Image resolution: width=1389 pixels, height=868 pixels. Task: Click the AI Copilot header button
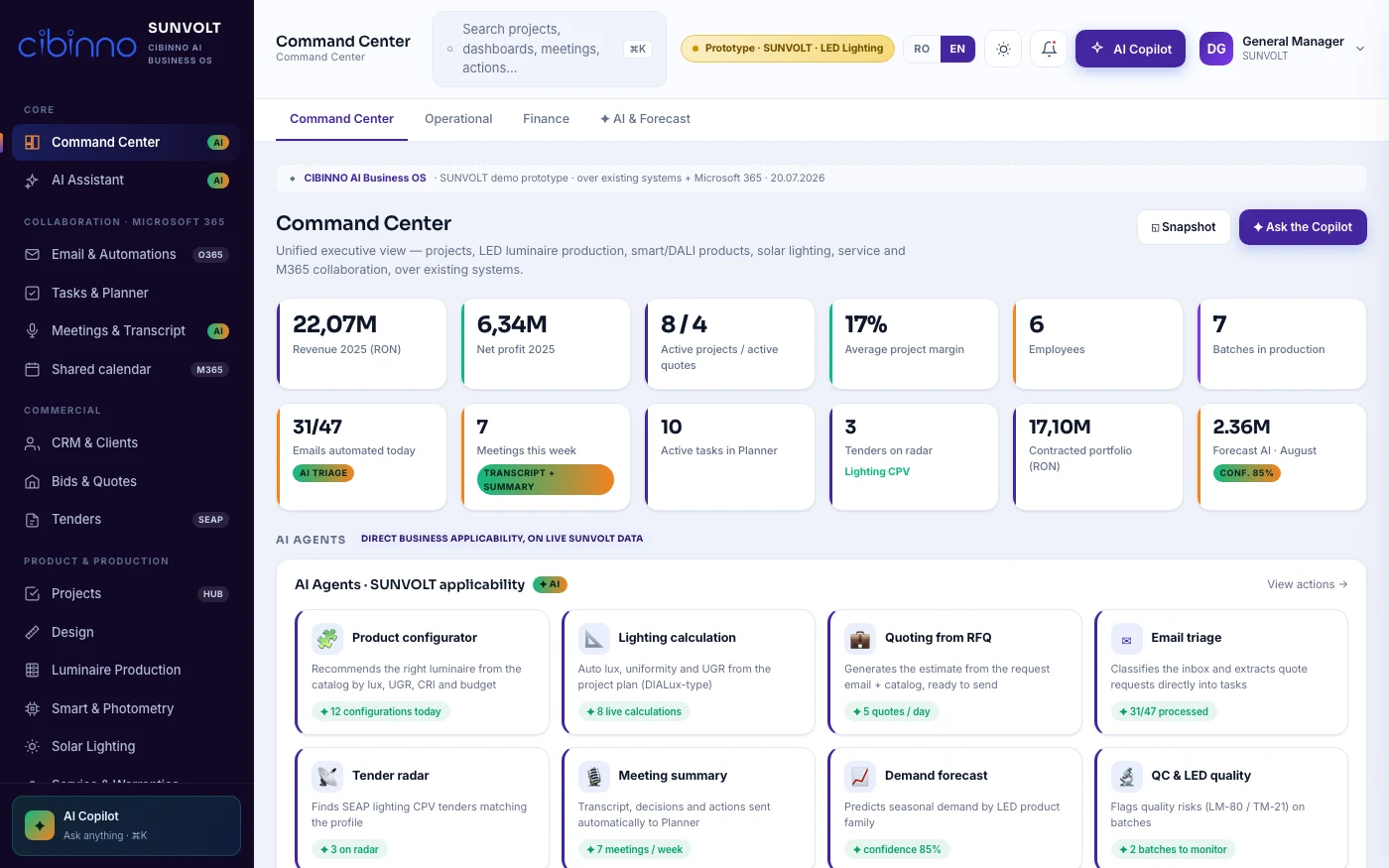point(1130,49)
